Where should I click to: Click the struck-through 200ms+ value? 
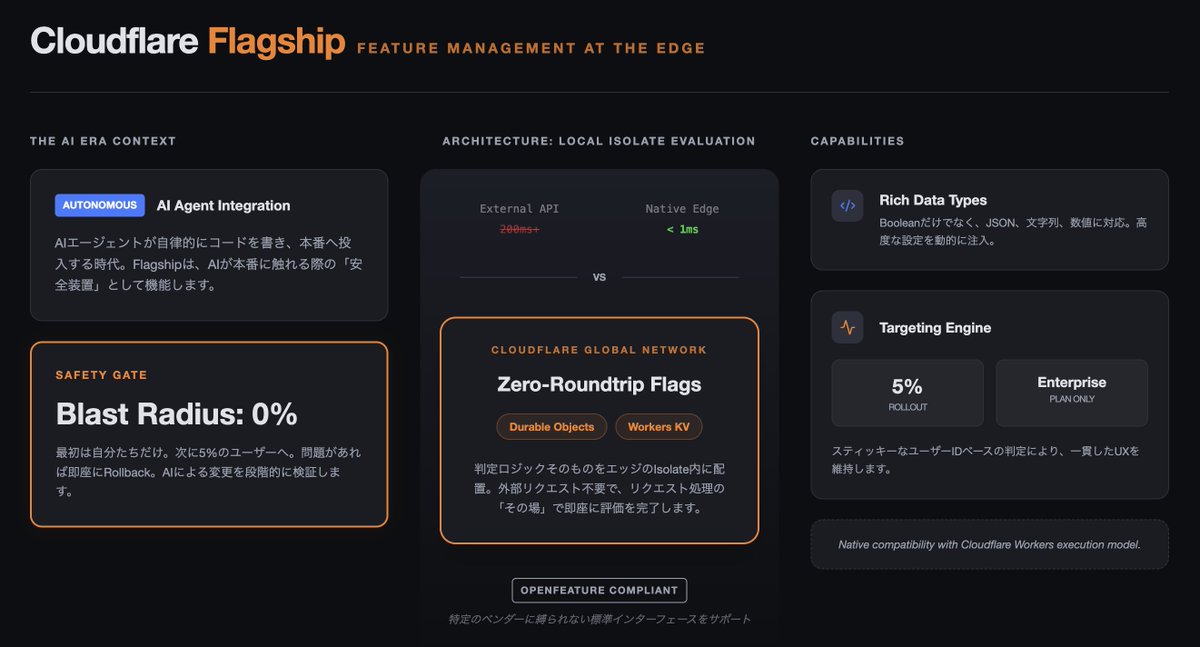(520, 229)
